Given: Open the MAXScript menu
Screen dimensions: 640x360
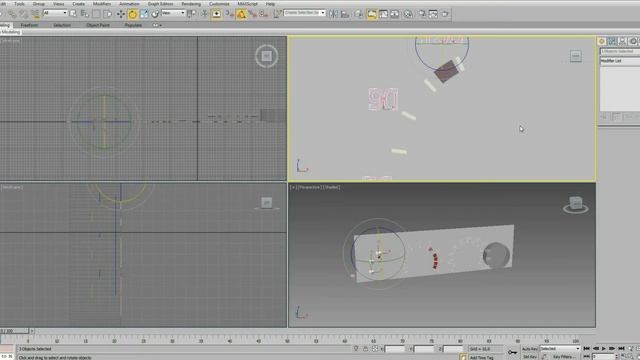Looking at the screenshot, I should coord(248,4).
